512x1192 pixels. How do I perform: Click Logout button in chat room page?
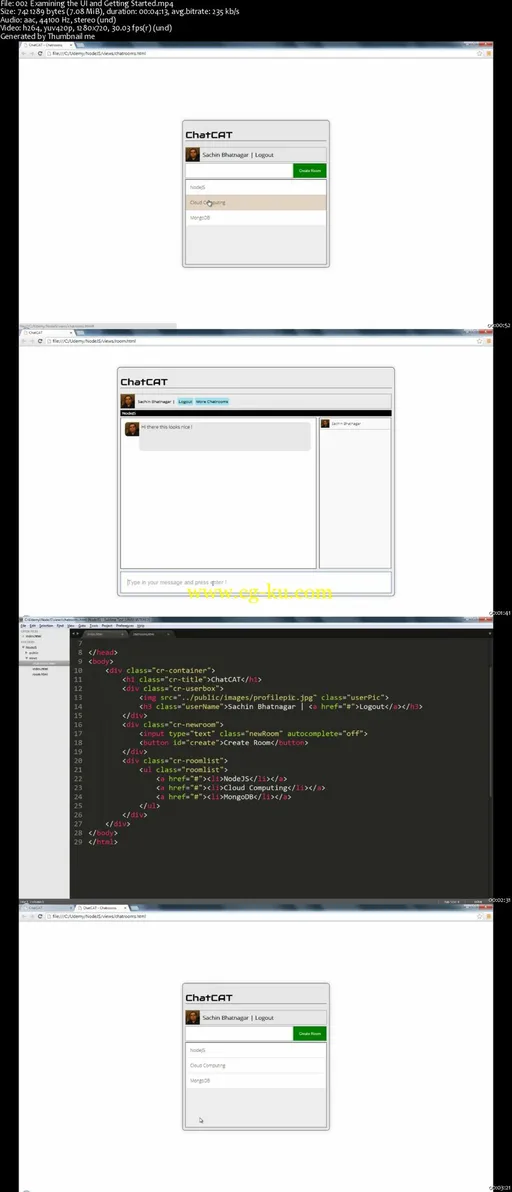click(185, 401)
